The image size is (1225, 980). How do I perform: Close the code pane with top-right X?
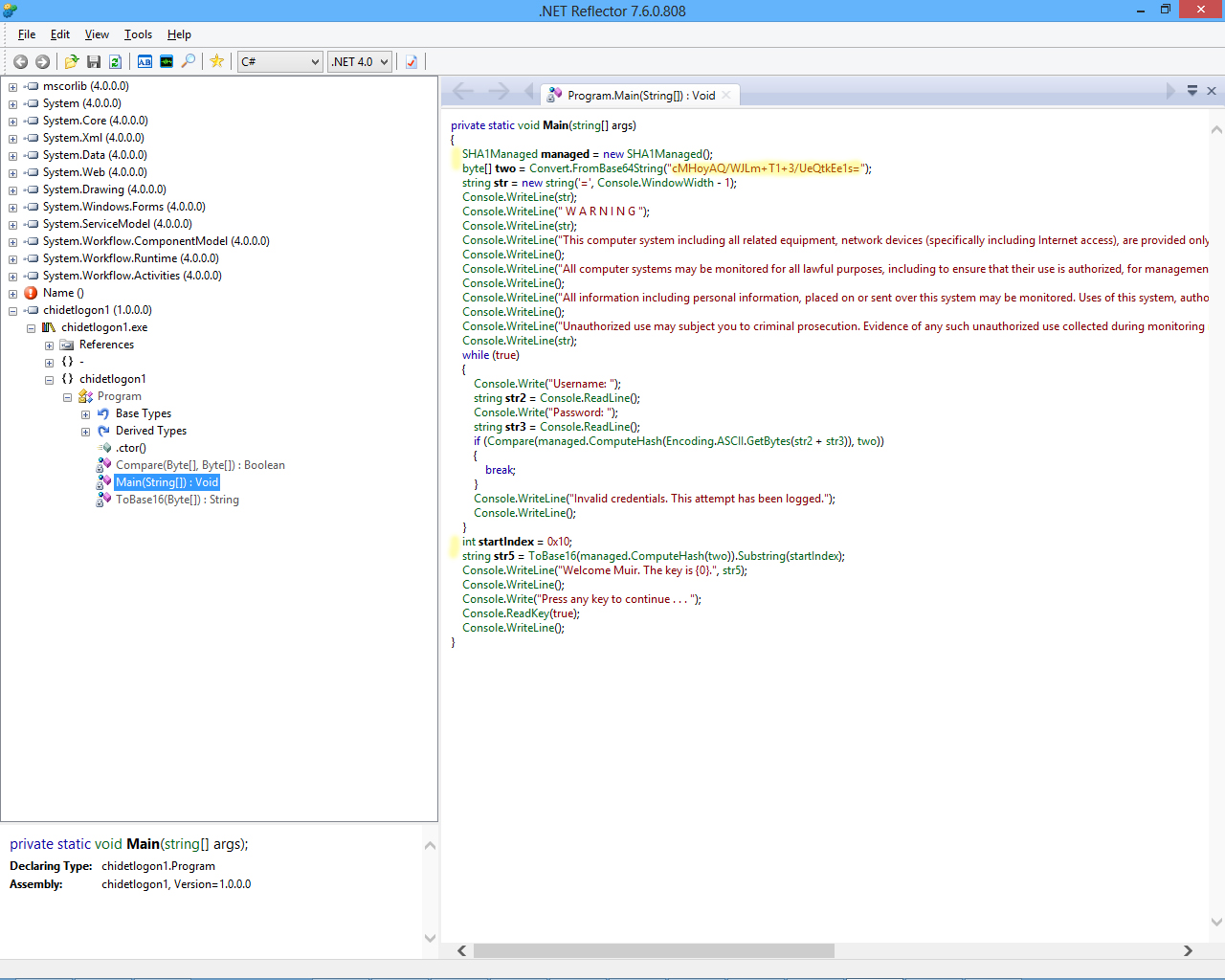click(1212, 91)
